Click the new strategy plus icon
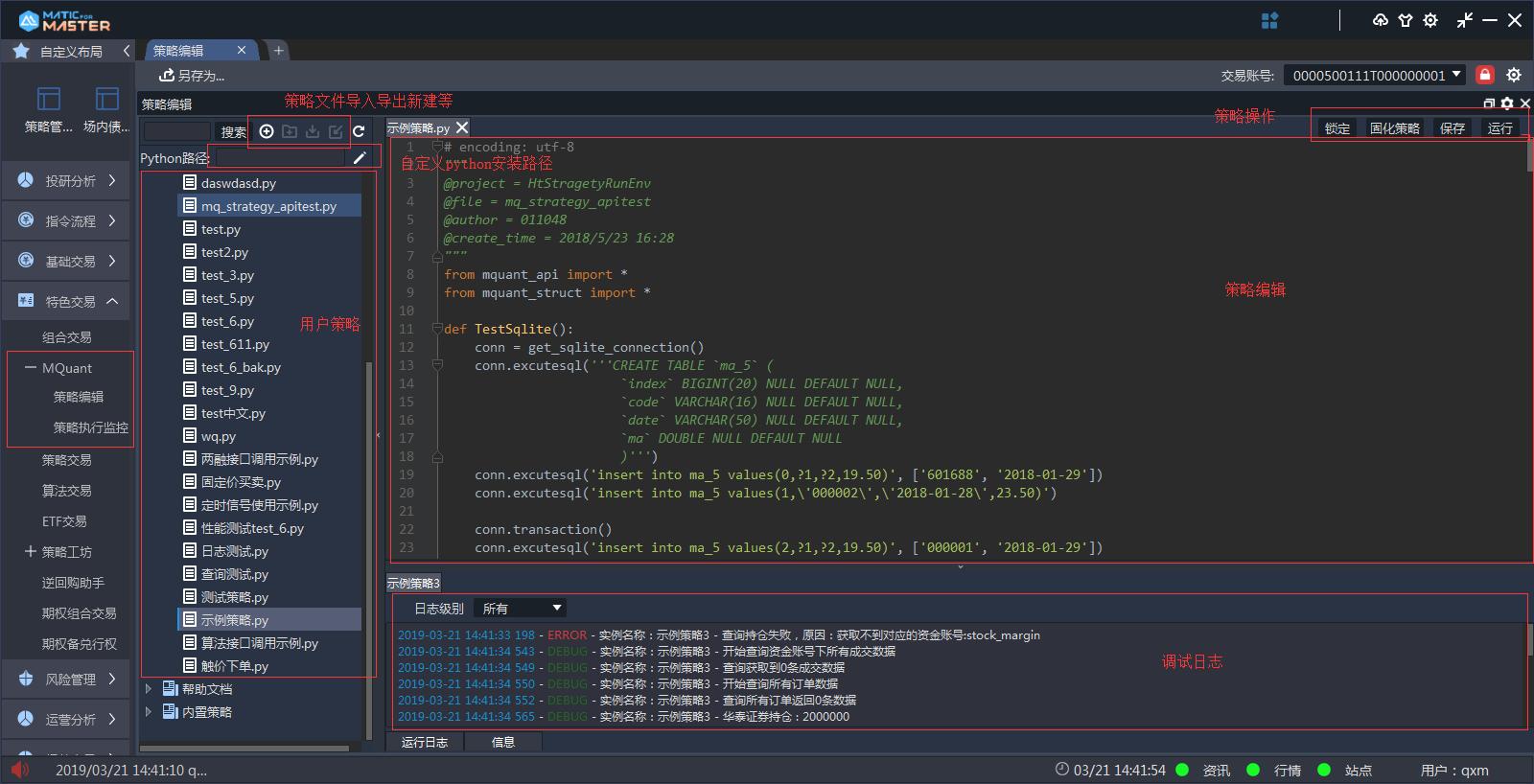 267,131
